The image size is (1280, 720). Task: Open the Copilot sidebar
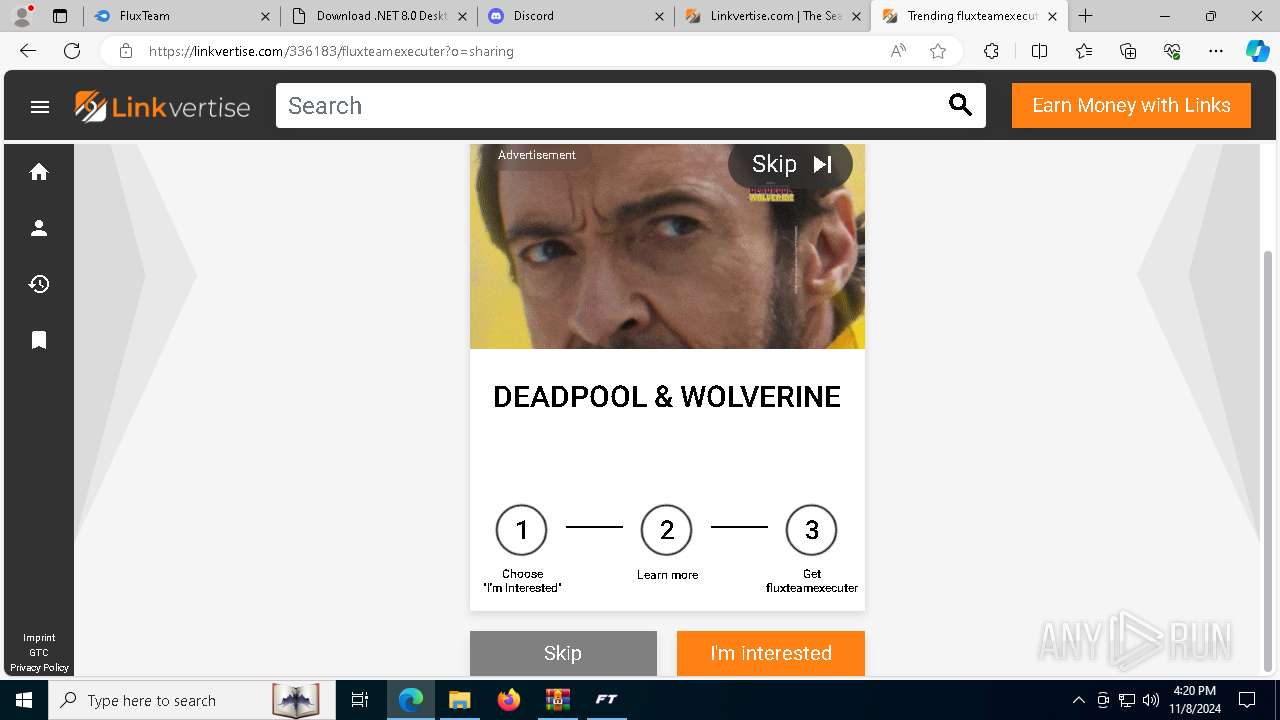click(x=1257, y=51)
